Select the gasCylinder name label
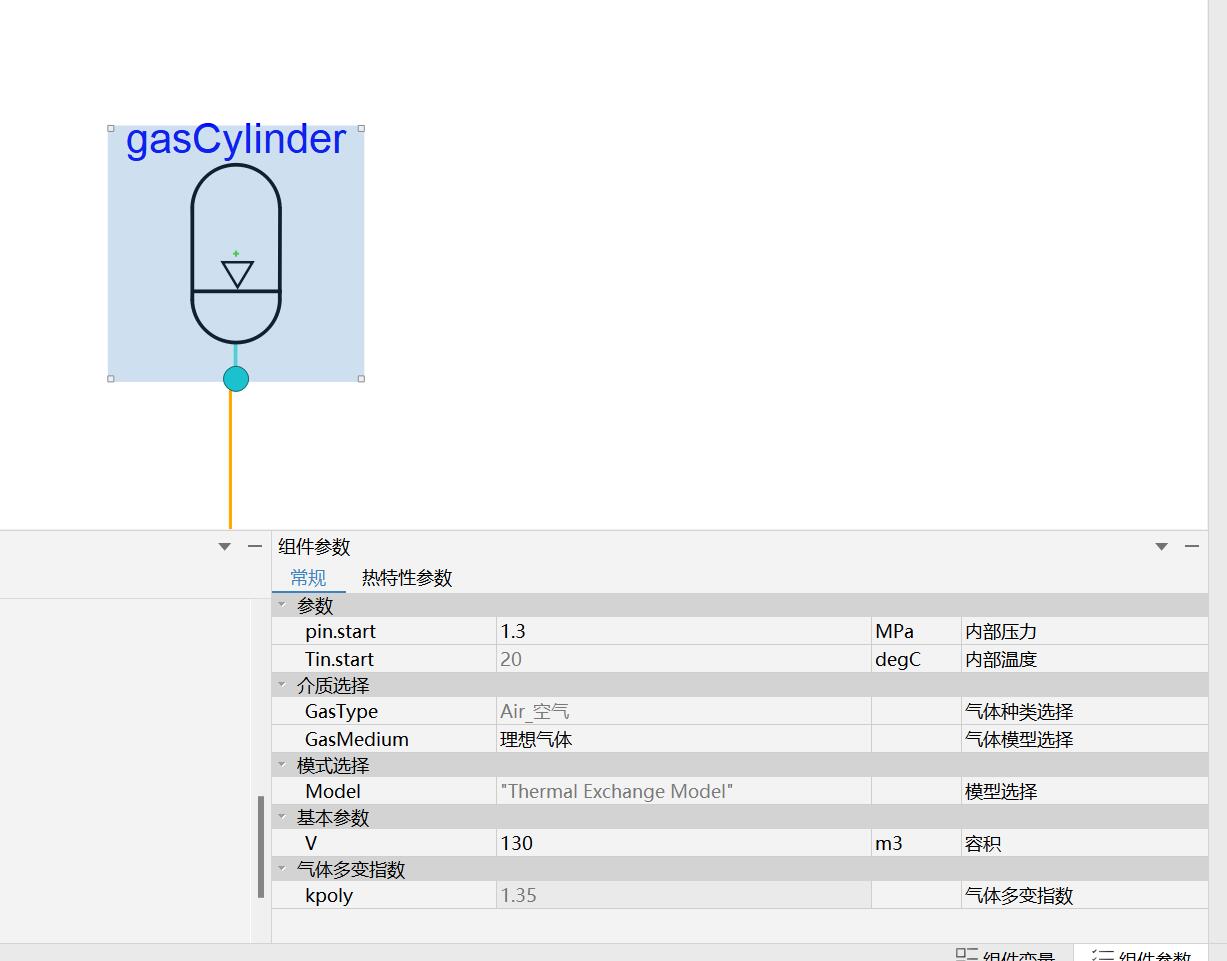 pyautogui.click(x=236, y=140)
